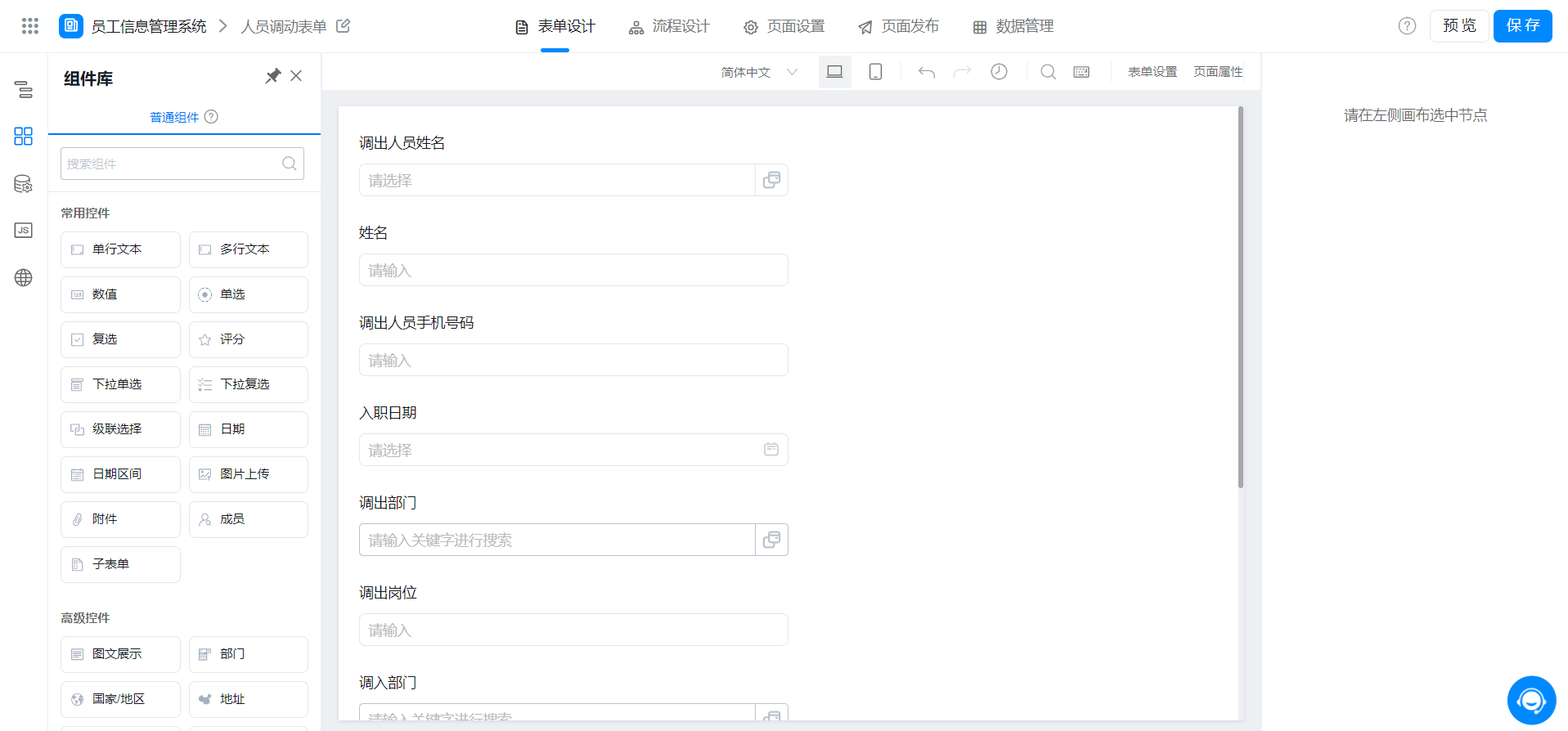Viewport: 1568px width, 731px height.
Task: Open the data source icon in sidebar
Action: tap(24, 184)
